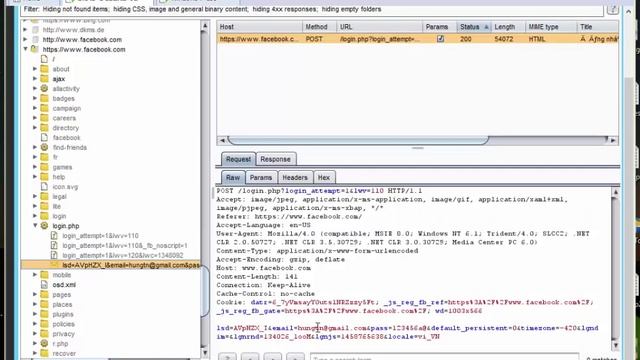
Task: Expand the privacy folder
Action: 36,333
